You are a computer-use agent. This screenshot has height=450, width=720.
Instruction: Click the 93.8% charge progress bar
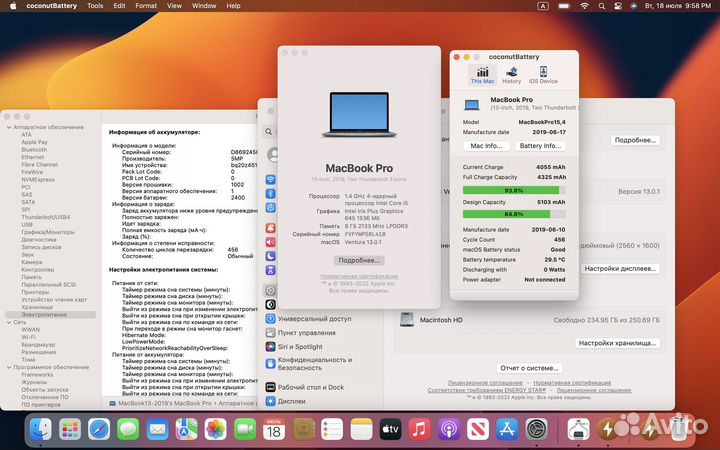pyautogui.click(x=514, y=190)
